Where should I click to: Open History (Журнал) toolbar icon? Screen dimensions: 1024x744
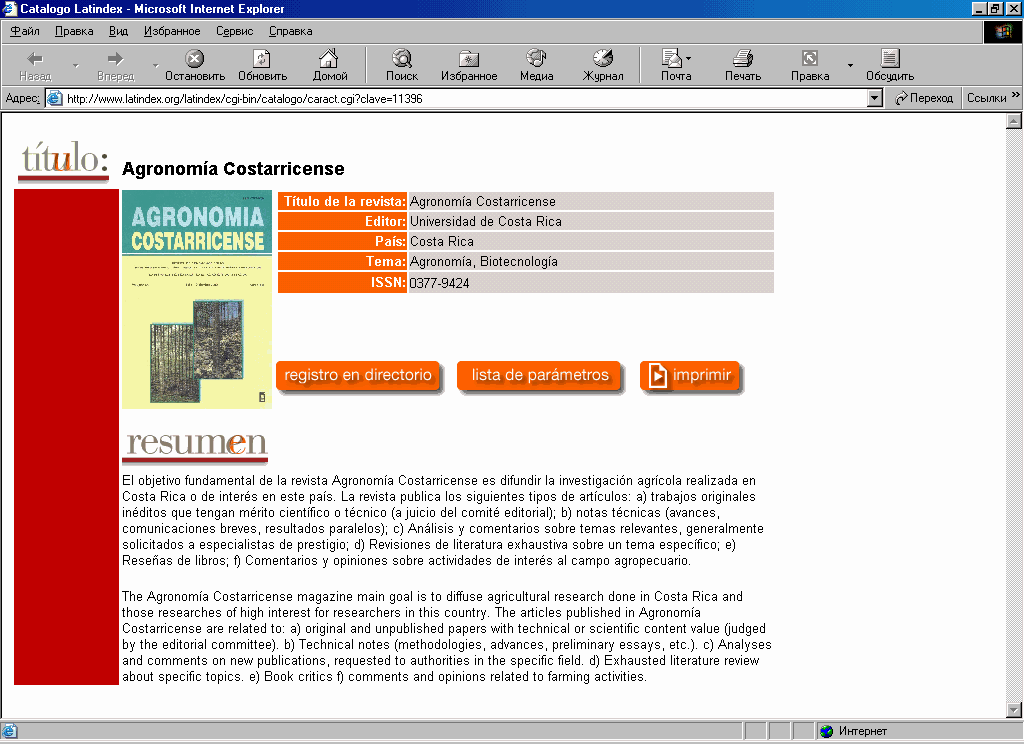coord(603,60)
